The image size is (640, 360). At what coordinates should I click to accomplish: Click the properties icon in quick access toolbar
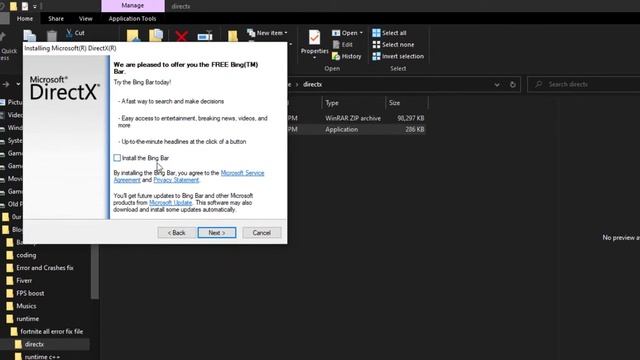coord(25,6)
